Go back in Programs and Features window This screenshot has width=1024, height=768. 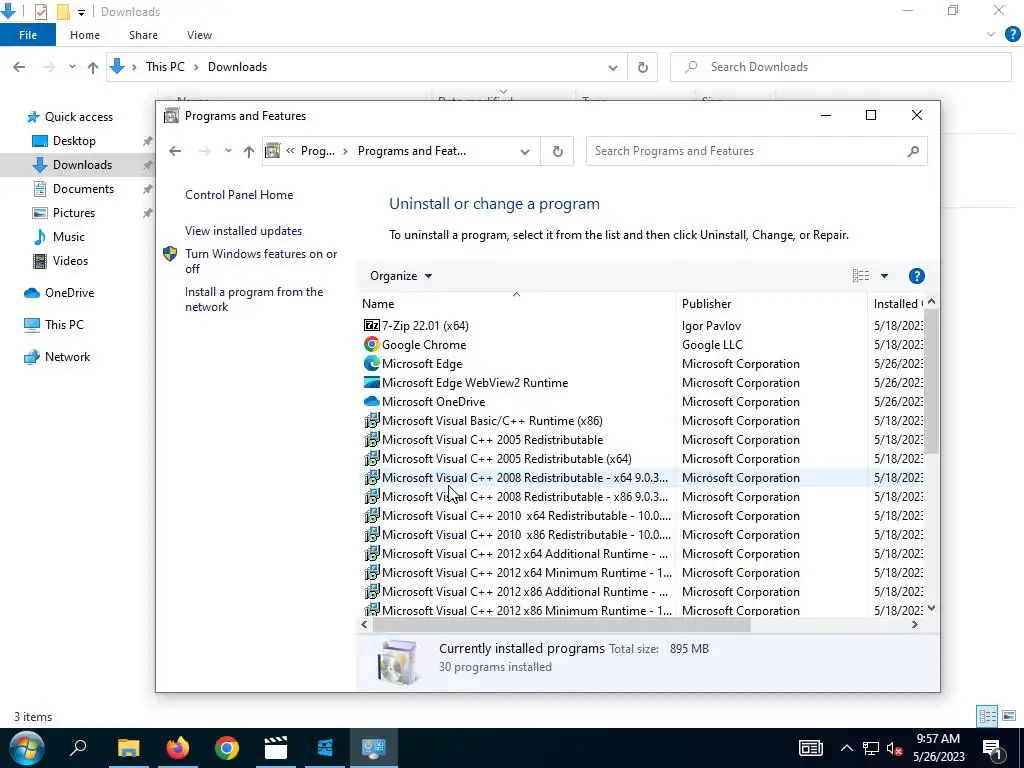tap(174, 151)
